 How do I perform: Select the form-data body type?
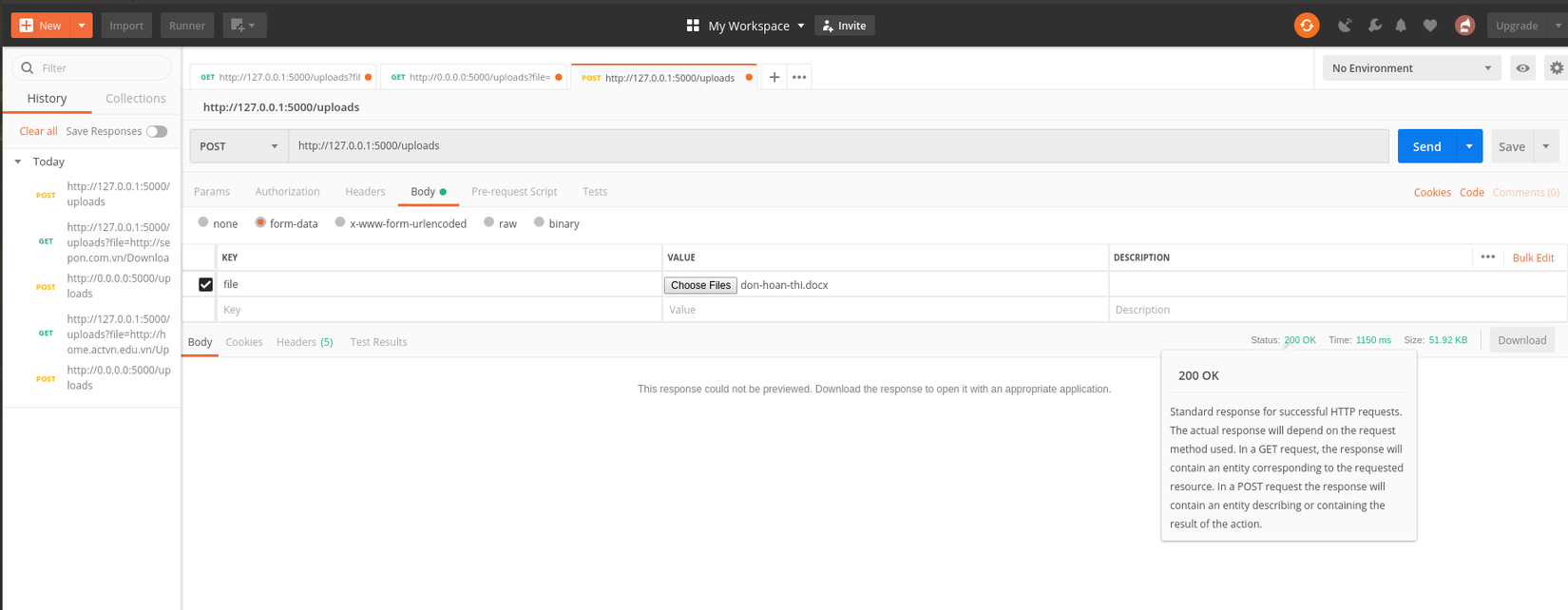(x=260, y=222)
